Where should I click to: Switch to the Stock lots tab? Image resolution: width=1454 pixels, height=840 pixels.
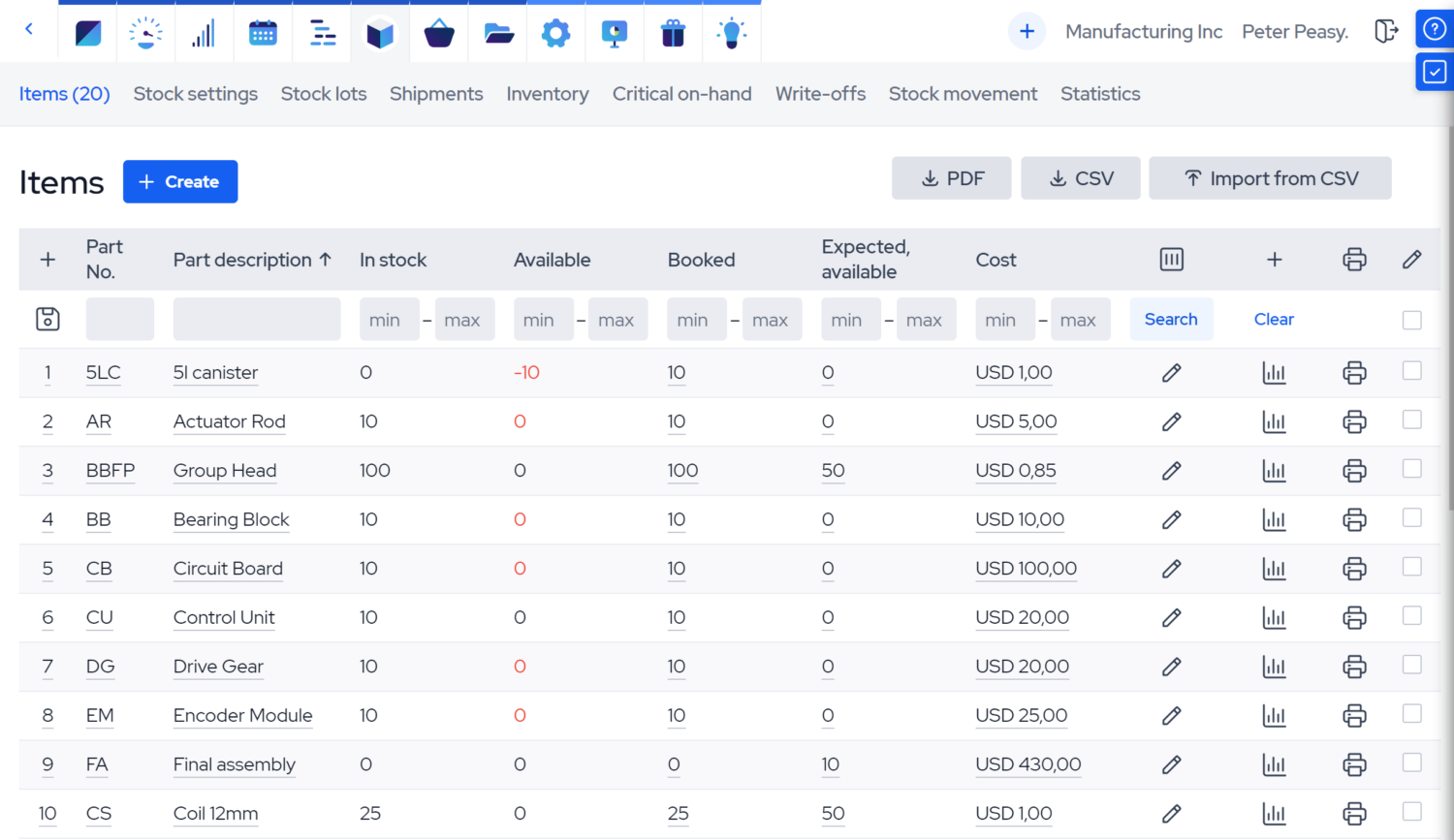[324, 93]
